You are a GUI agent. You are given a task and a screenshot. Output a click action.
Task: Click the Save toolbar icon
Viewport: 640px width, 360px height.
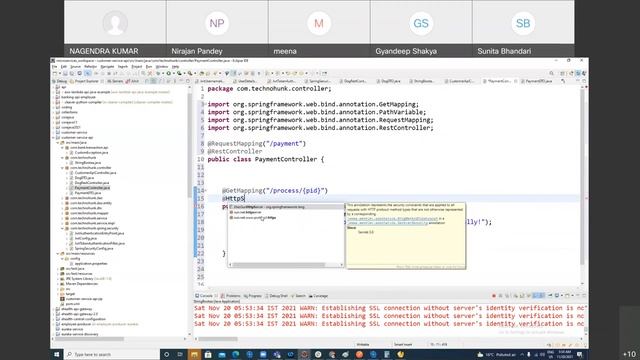click(x=65, y=73)
